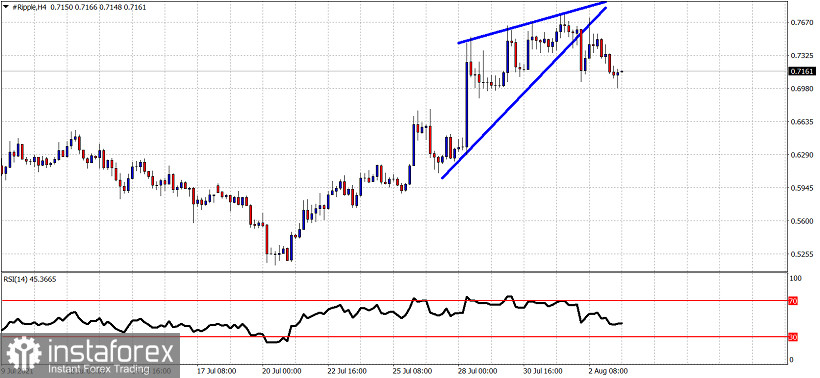Viewport: 820px width, 378px height.
Task: Click the current price tag 0.7161
Action: pyautogui.click(x=802, y=72)
